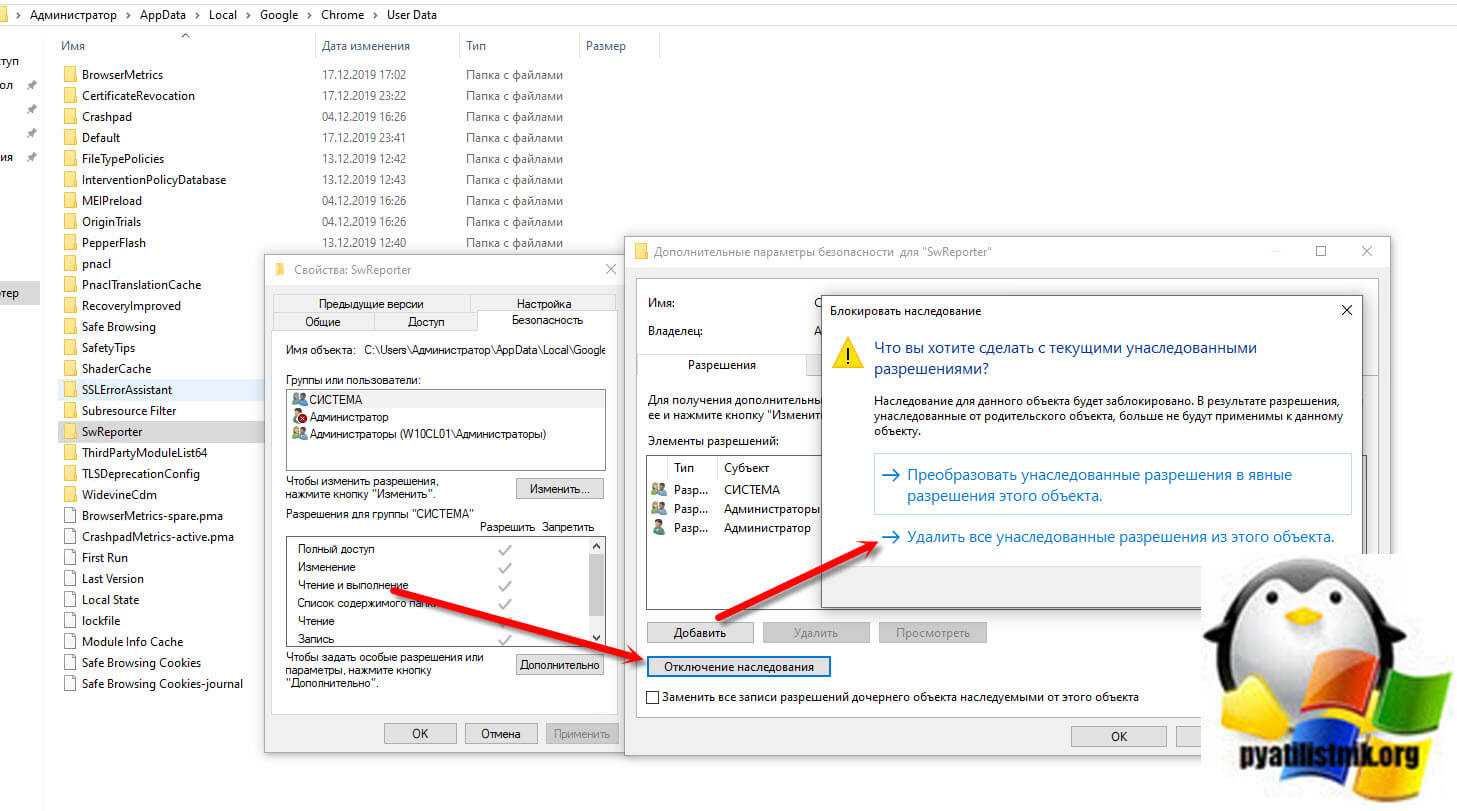Click denied Администратор user icon in Properties
Viewport: 1457px width, 811px height.
click(x=299, y=416)
